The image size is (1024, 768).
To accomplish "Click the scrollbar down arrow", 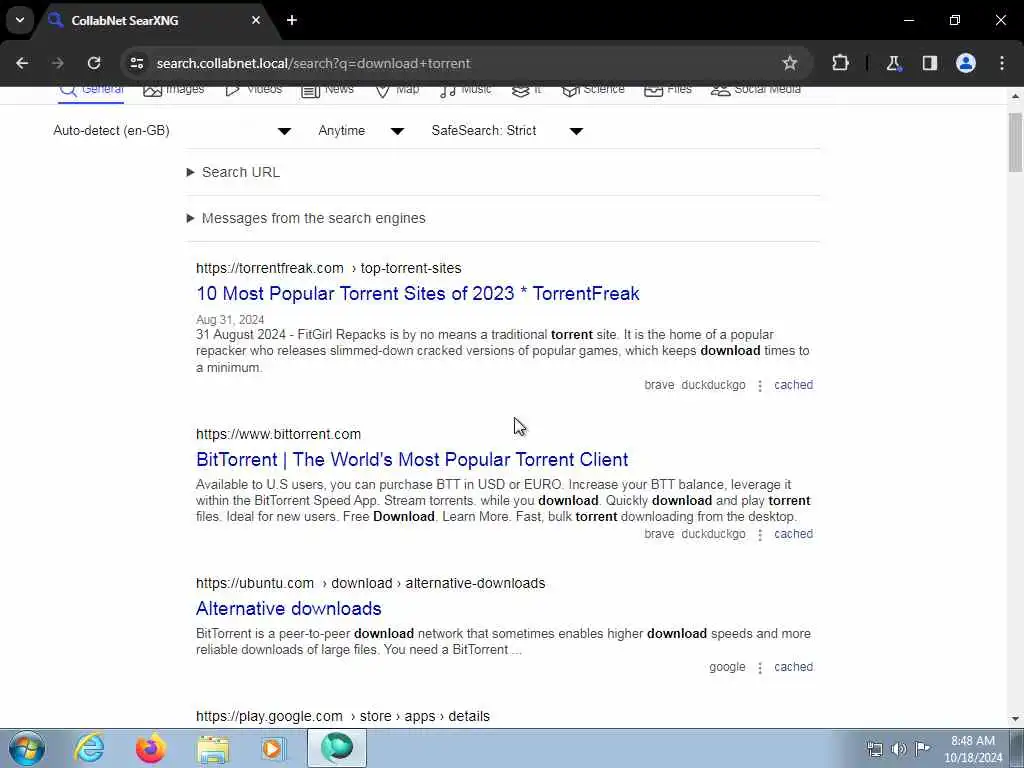I will [x=1015, y=719].
